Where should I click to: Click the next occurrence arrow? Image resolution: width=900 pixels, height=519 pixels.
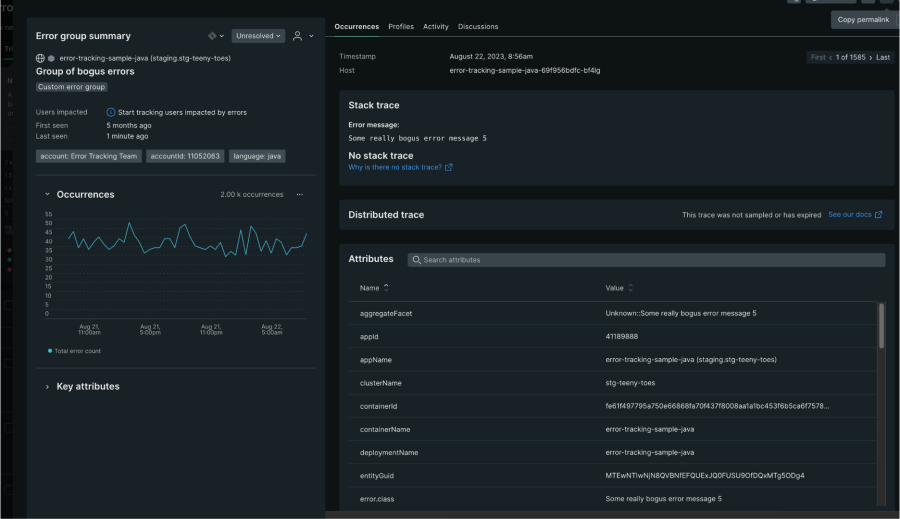click(x=871, y=57)
